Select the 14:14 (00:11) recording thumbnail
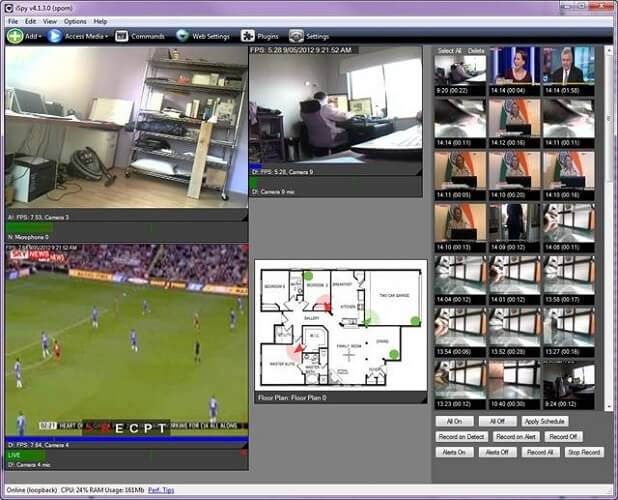This screenshot has width=618, height=500. click(x=460, y=123)
